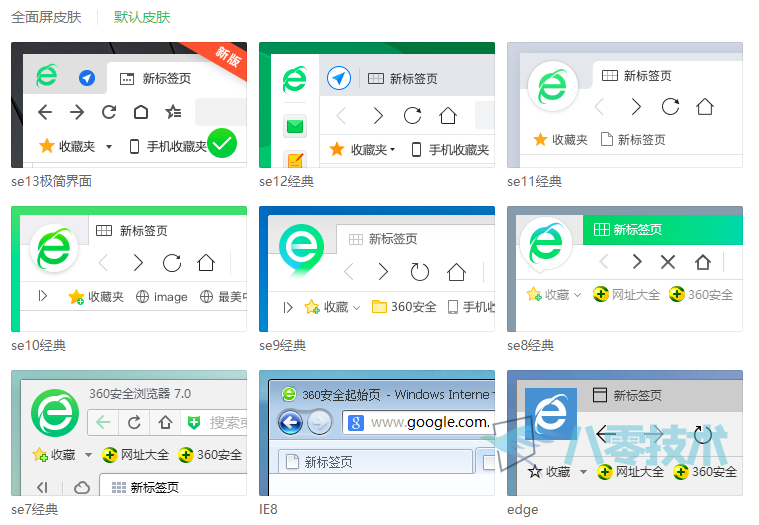Image resolution: width=759 pixels, height=525 pixels.
Task: Click the green 新标签页 tab in se8 preview
Action: 663,230
